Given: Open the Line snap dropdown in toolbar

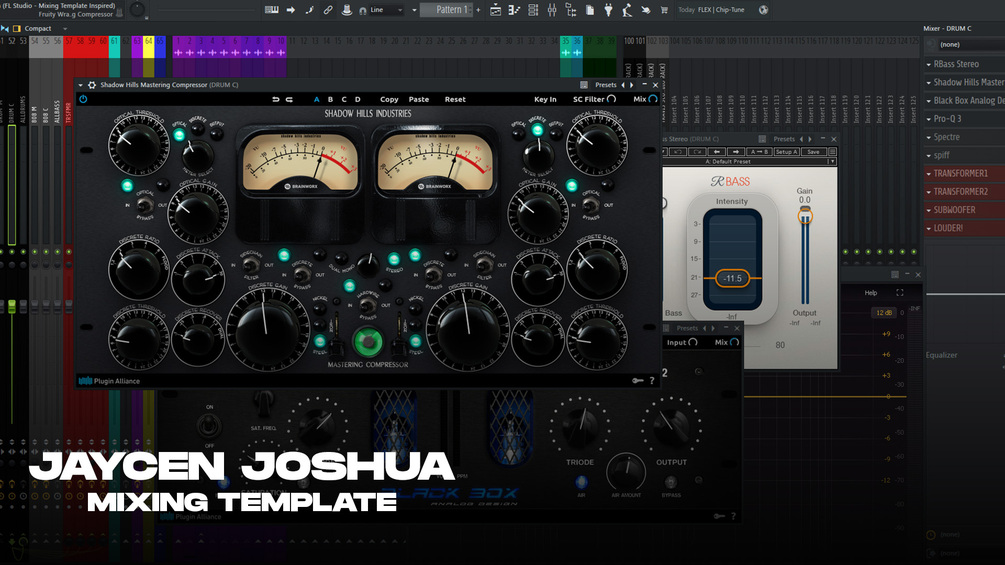Looking at the screenshot, I should coord(386,10).
